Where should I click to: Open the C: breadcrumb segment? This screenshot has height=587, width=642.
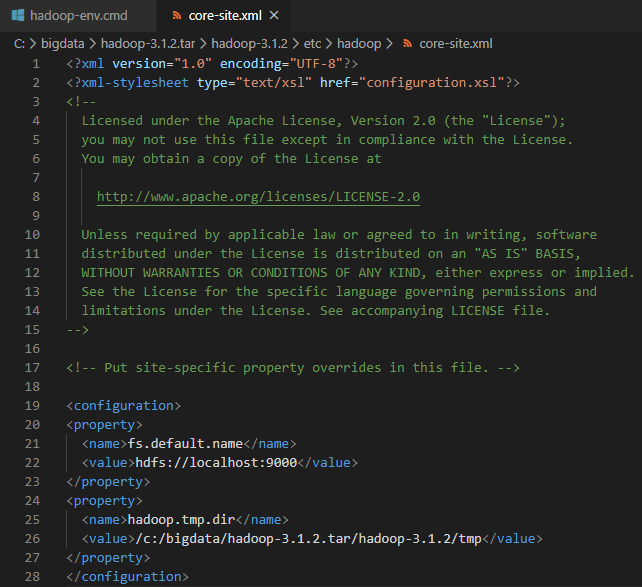point(19,43)
